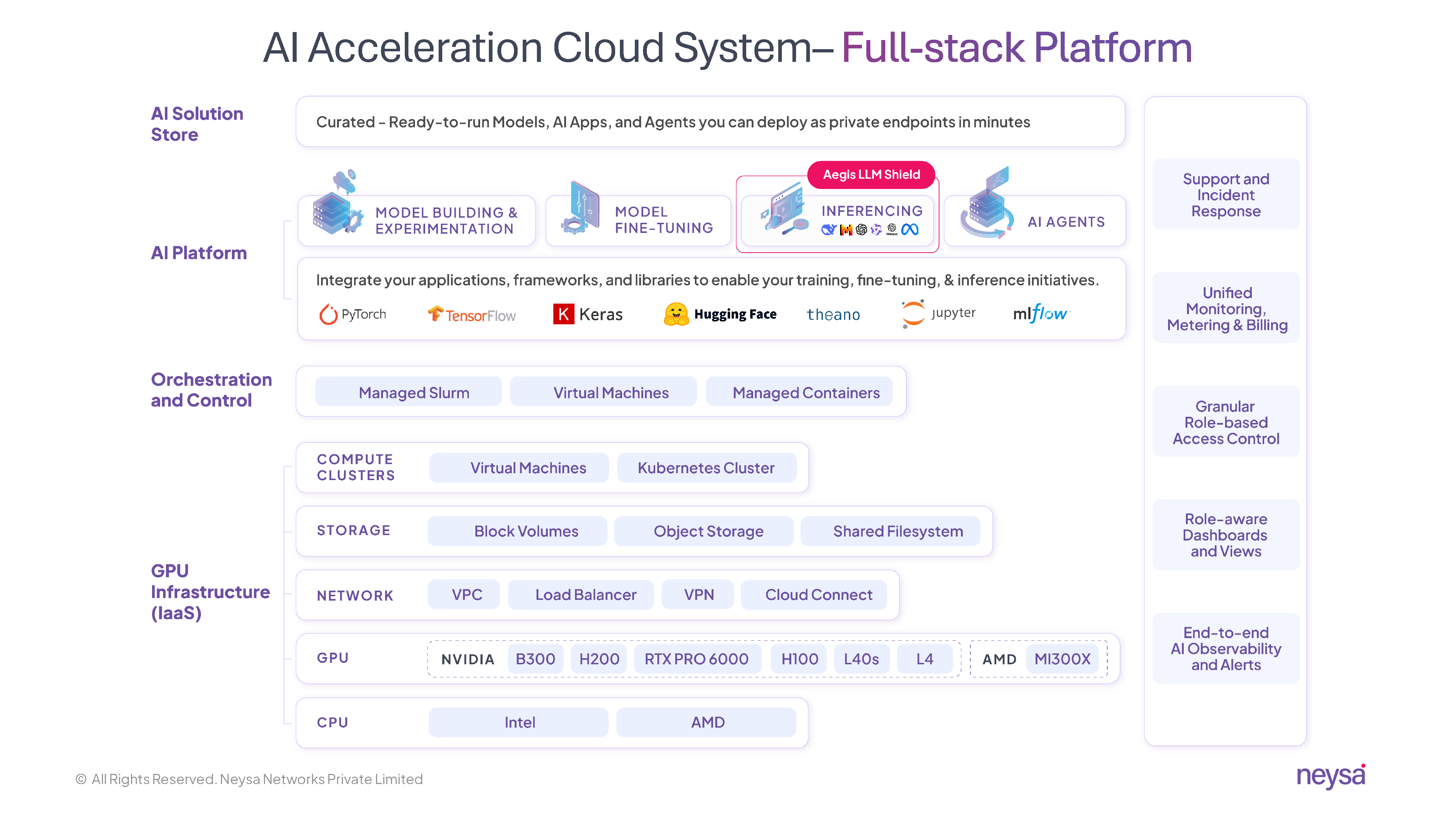Image resolution: width=1456 pixels, height=819 pixels.
Task: Click the Meta infinity logo under Inferencing
Action: [910, 229]
